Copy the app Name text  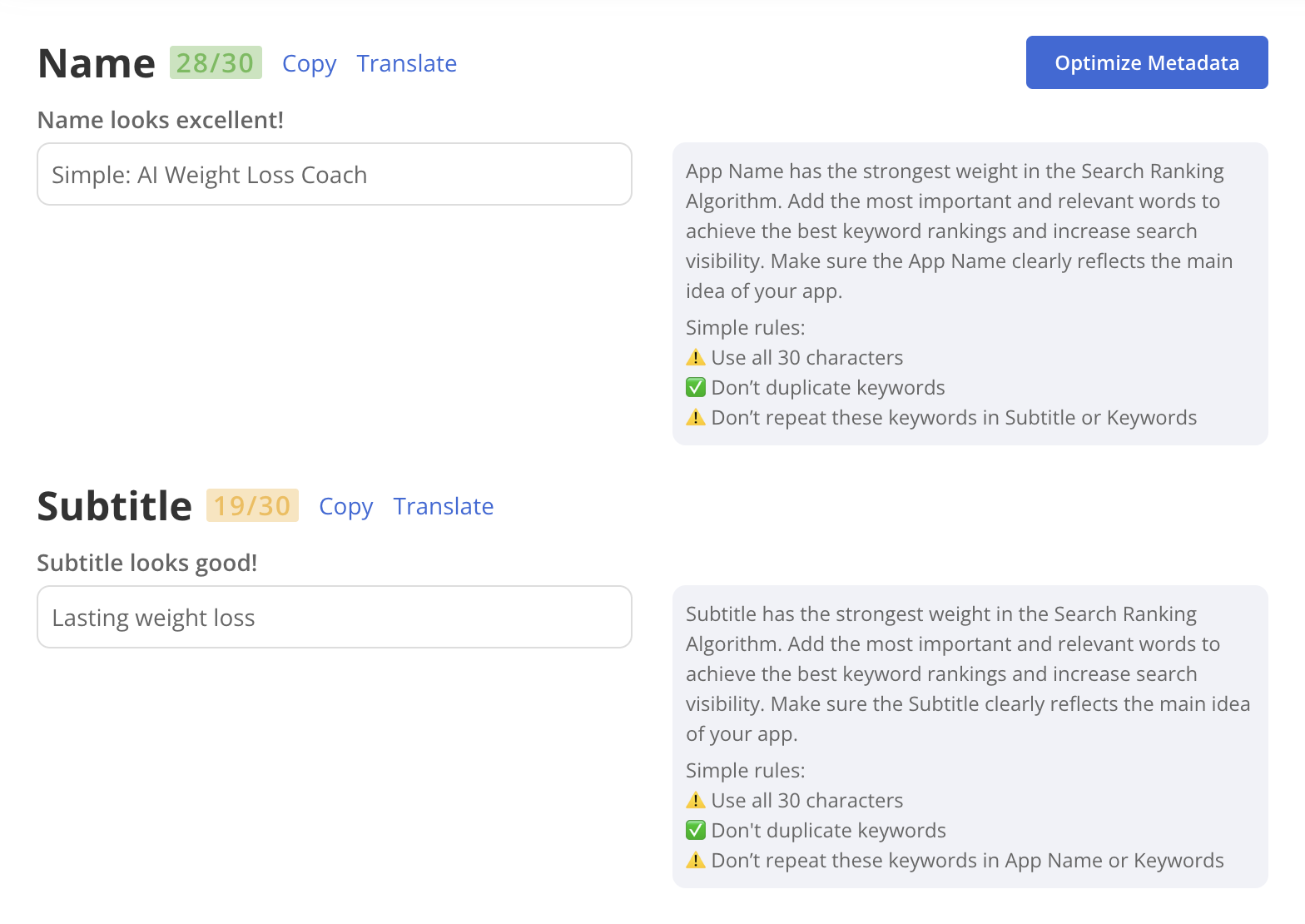[309, 64]
